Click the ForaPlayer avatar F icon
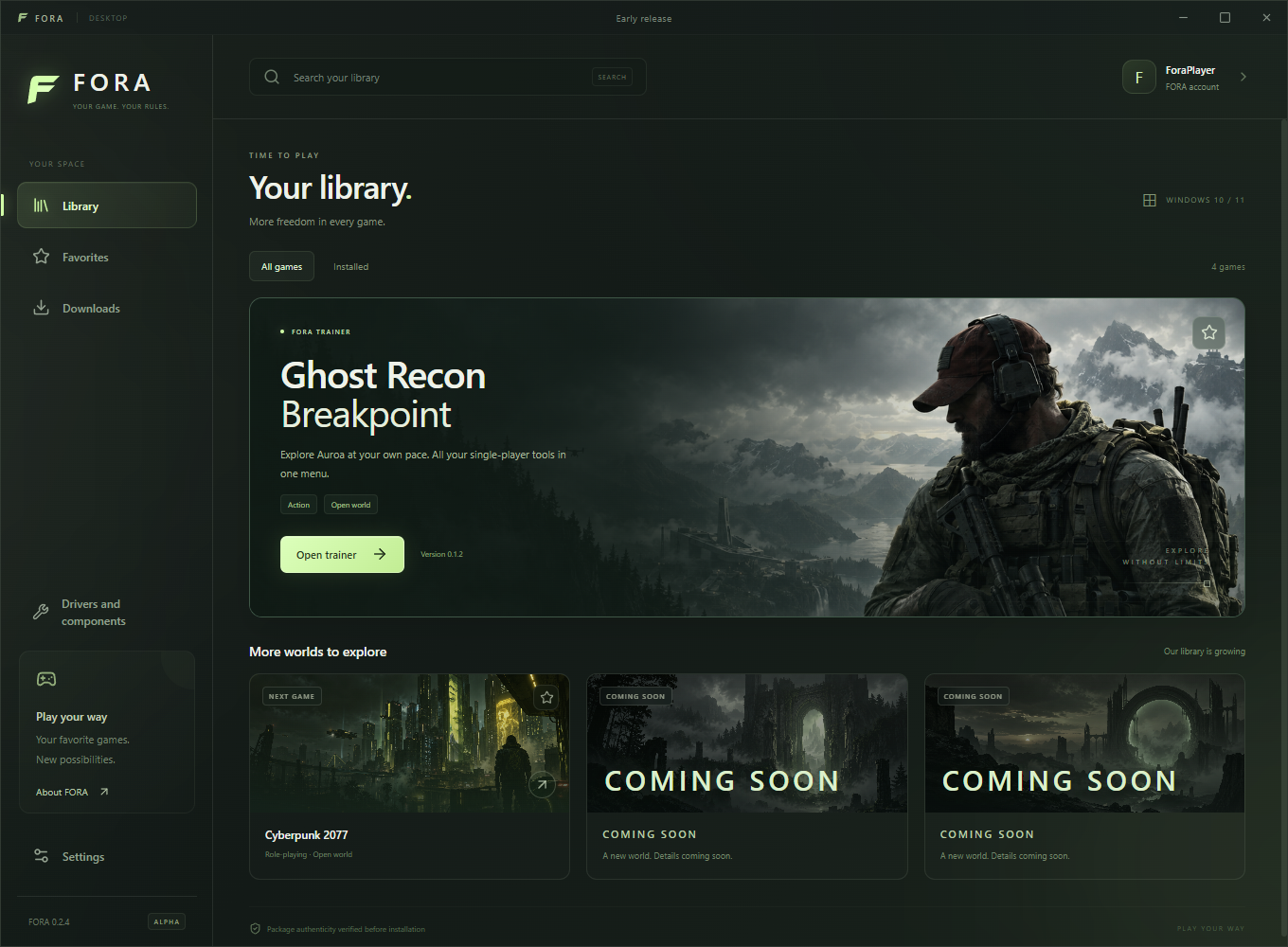The image size is (1288, 947). (x=1139, y=77)
